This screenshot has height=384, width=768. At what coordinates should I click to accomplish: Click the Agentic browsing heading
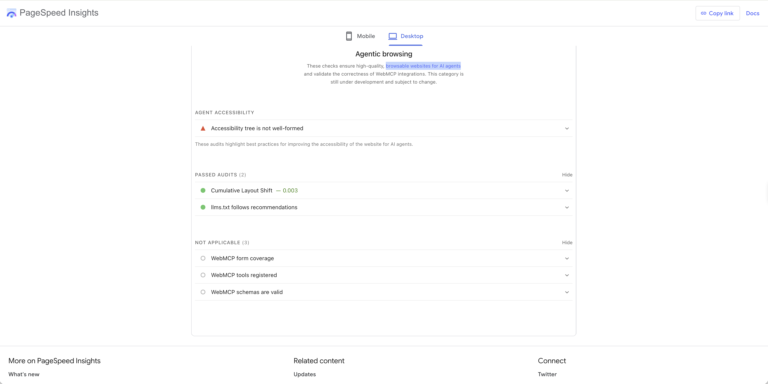click(x=384, y=54)
